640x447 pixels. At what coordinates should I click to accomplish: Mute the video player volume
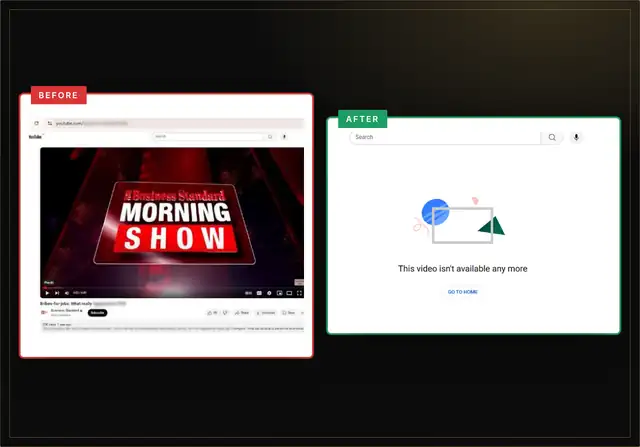[67, 293]
